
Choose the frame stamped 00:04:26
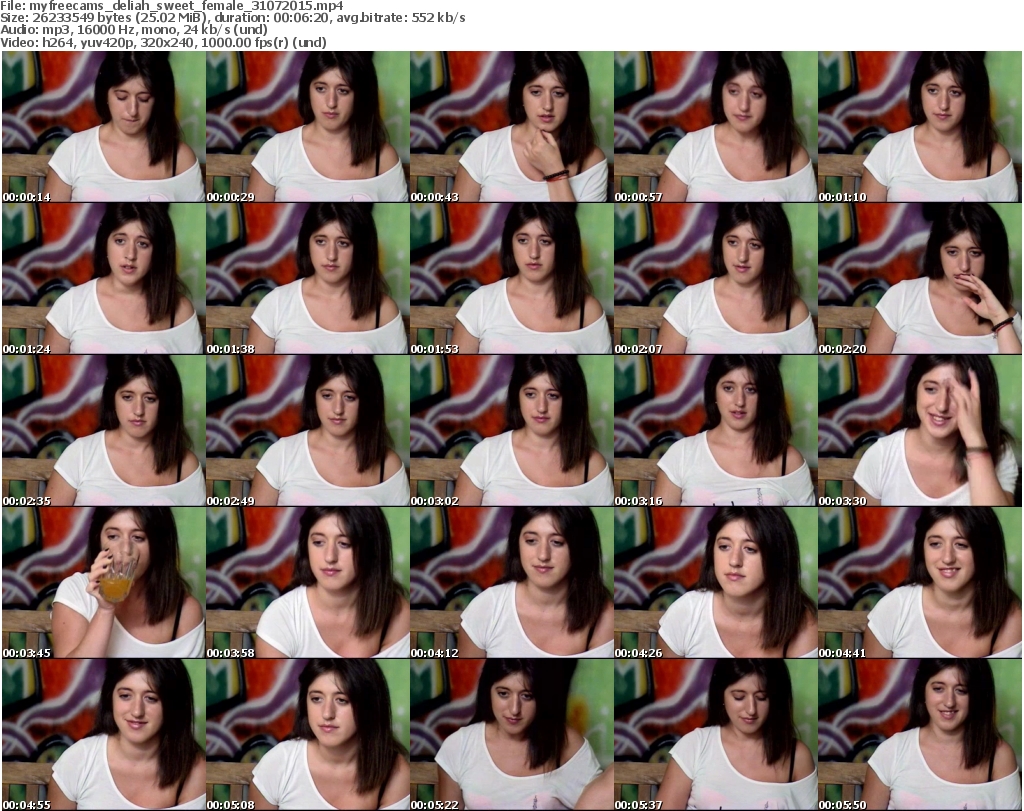point(715,582)
